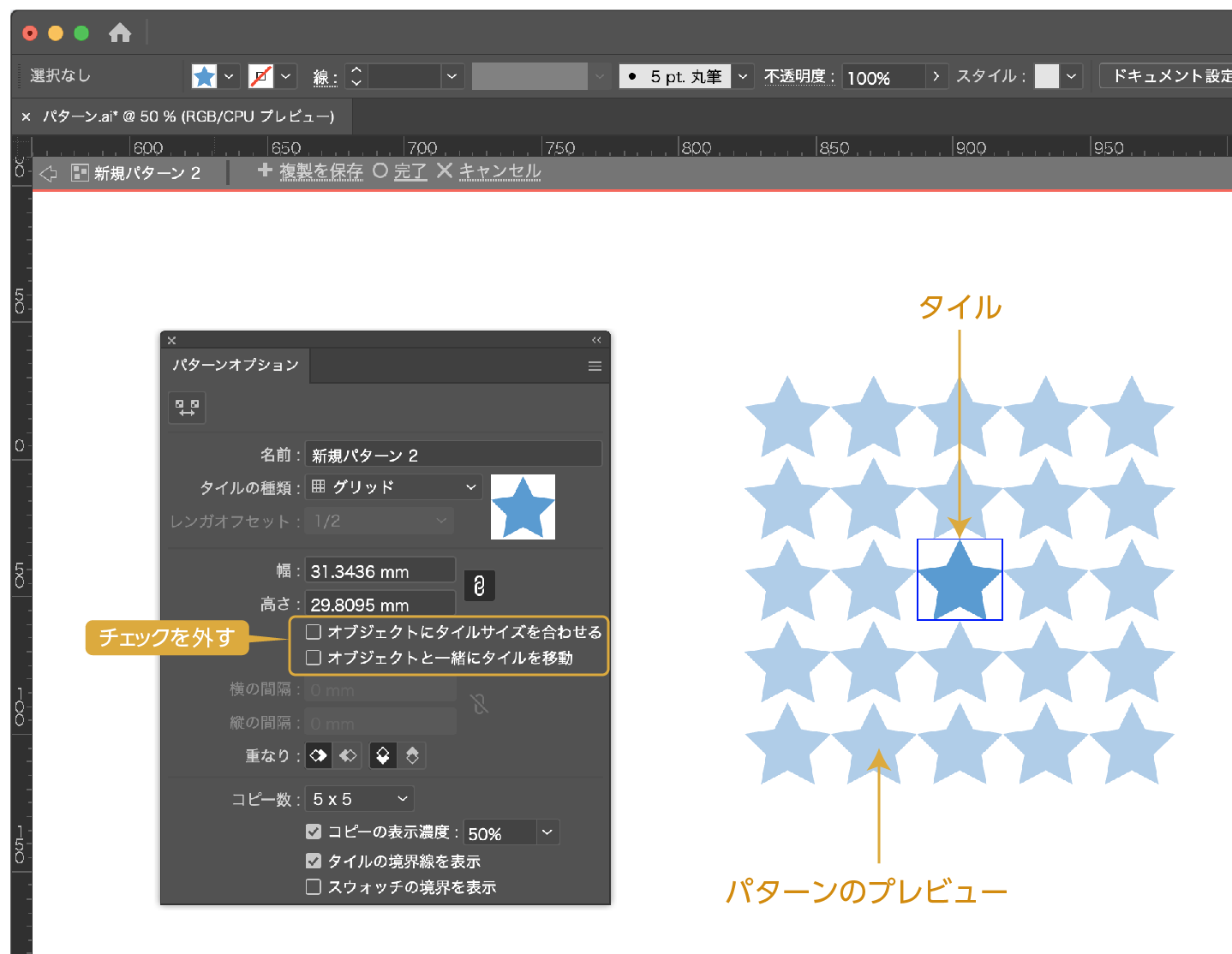Click キャンセル to cancel pattern editing
The image size is (1232, 954).
tap(499, 172)
